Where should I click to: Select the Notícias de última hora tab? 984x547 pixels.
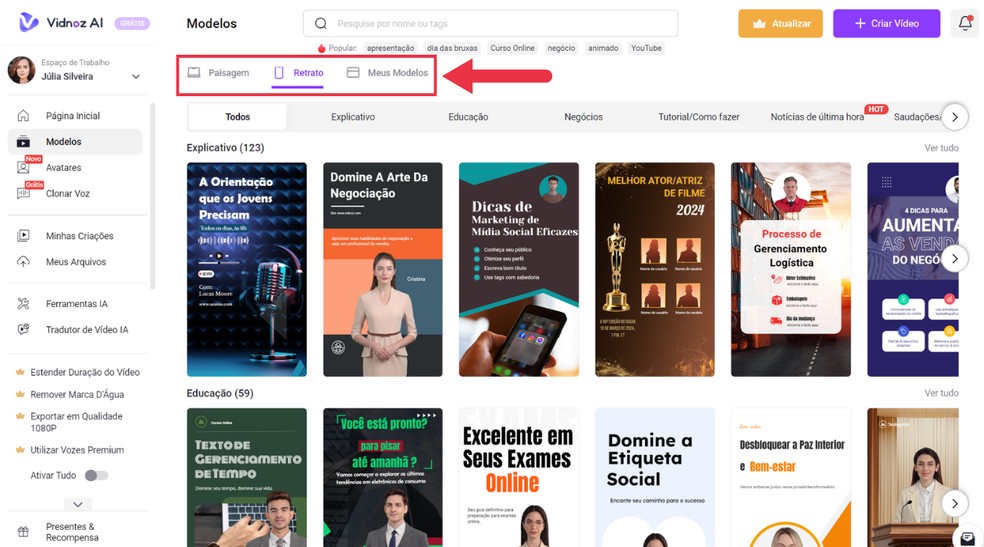(x=817, y=117)
